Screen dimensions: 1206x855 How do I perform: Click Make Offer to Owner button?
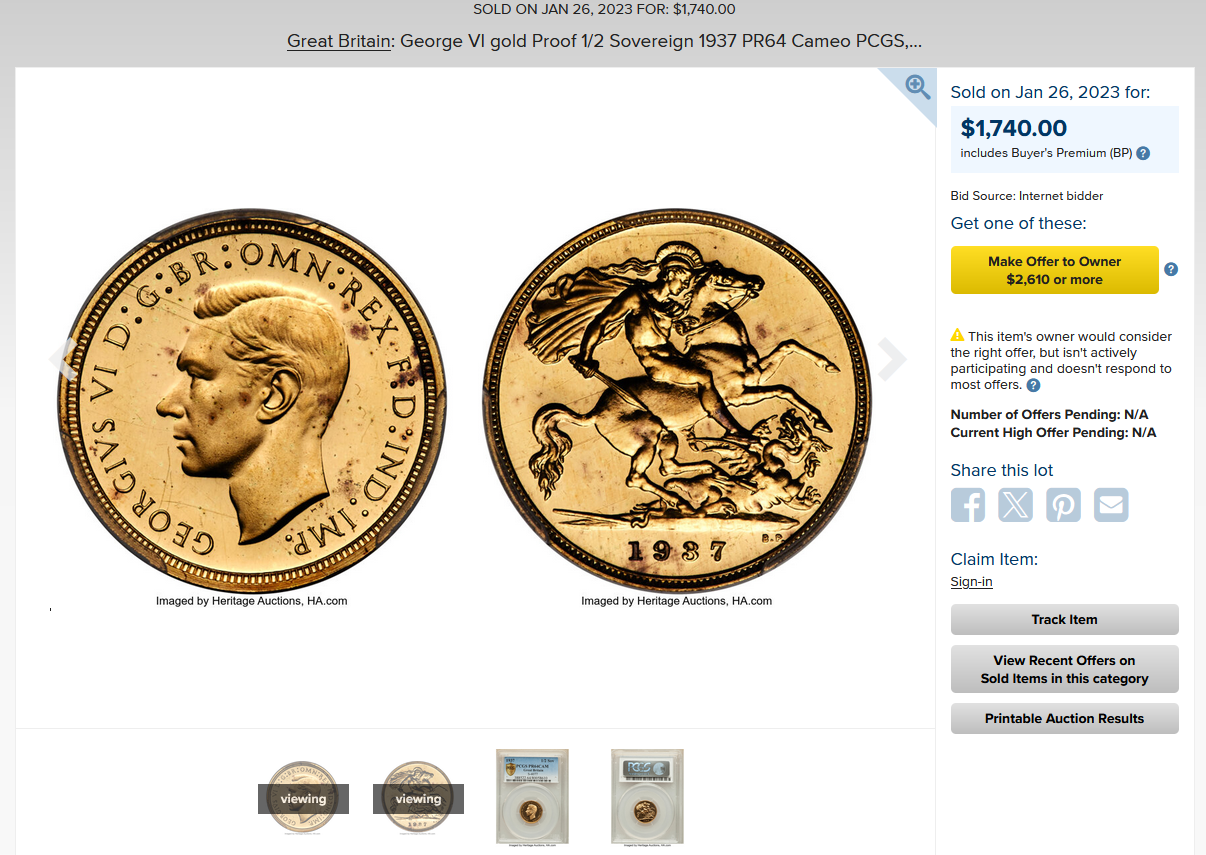[1054, 270]
